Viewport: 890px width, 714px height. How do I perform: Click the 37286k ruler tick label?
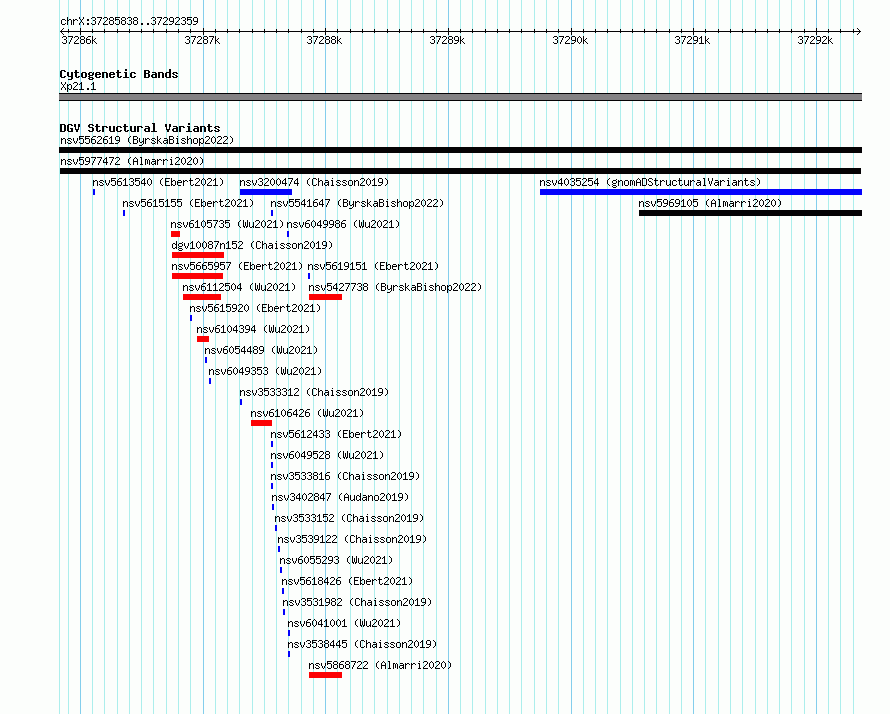(x=79, y=40)
